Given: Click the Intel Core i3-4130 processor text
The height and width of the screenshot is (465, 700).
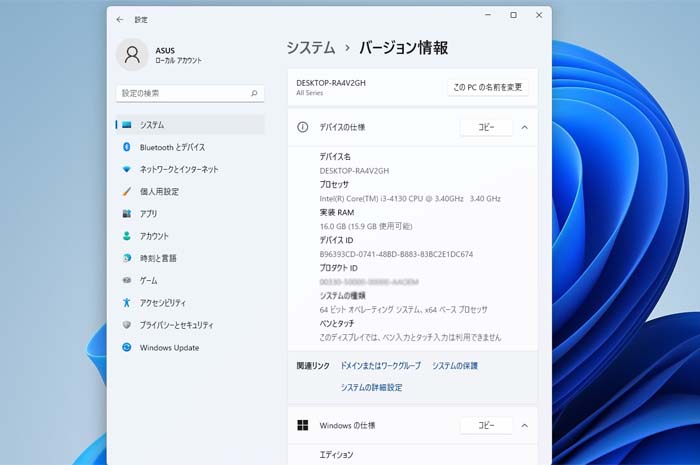Looking at the screenshot, I should (410, 199).
